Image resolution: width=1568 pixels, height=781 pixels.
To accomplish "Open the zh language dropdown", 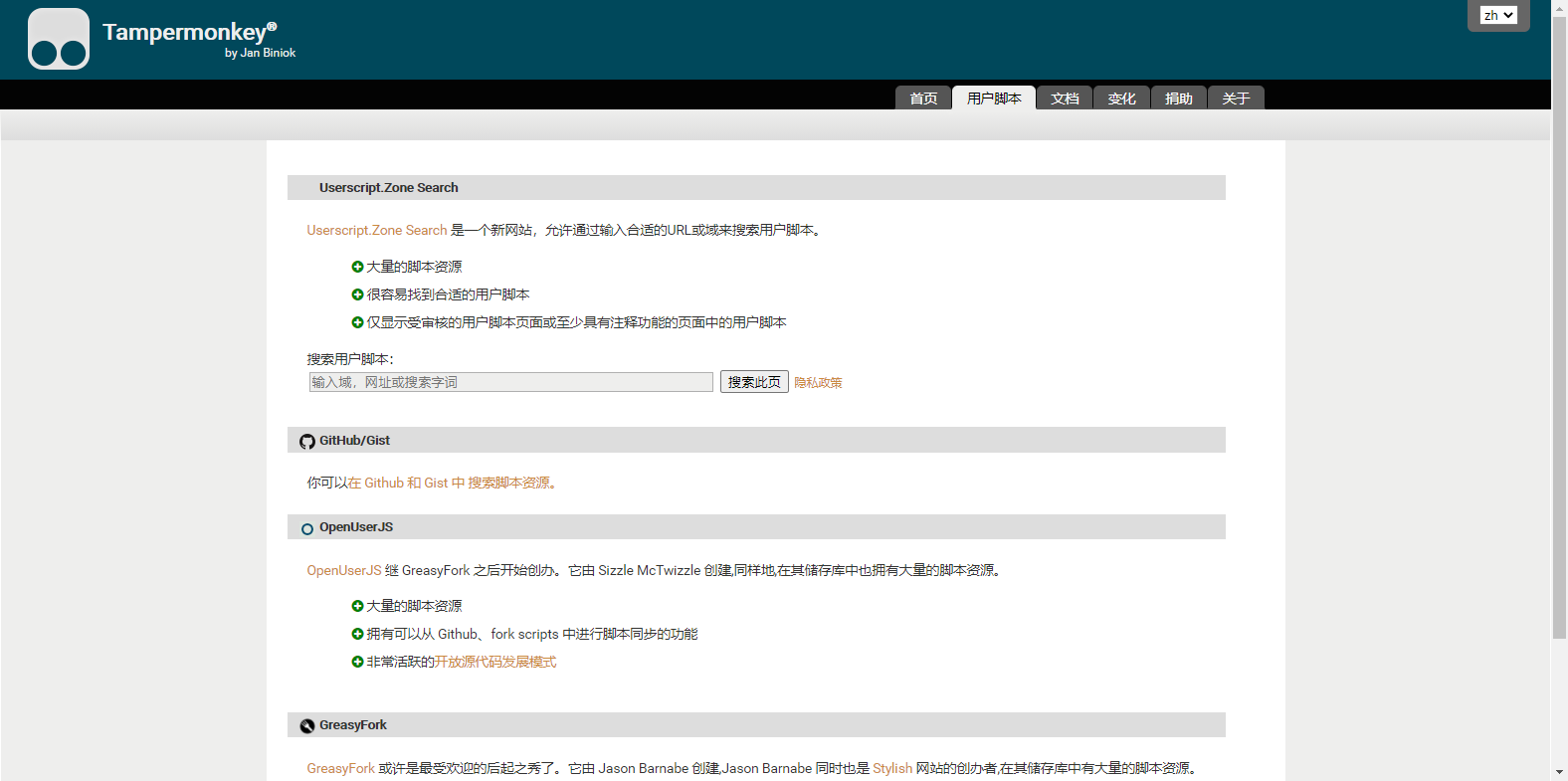I will click(x=1498, y=15).
